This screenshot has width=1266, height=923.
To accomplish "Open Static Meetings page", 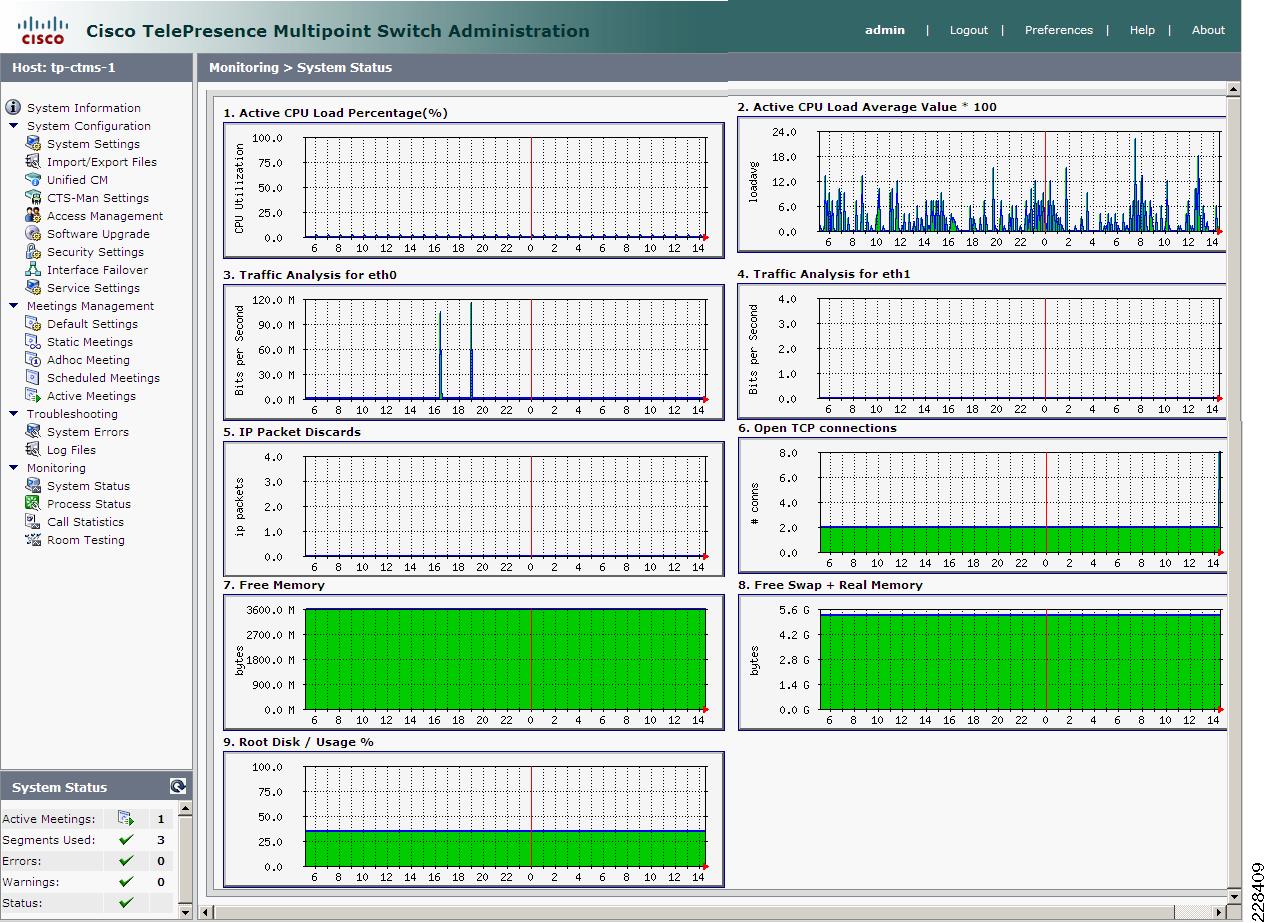I will (x=90, y=342).
